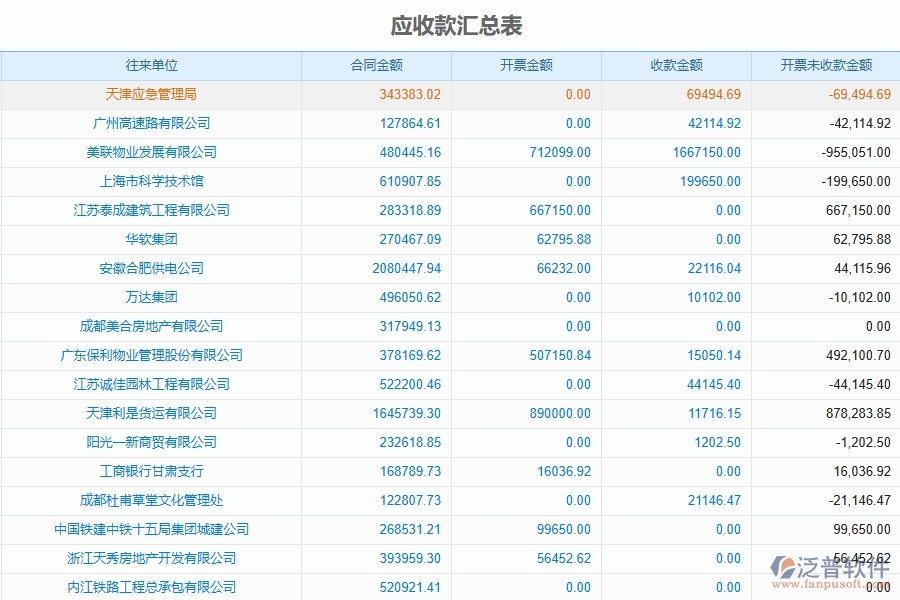This screenshot has width=900, height=600.
Task: Open details for 广东保利物业管理股份有限公司
Action: (x=151, y=355)
